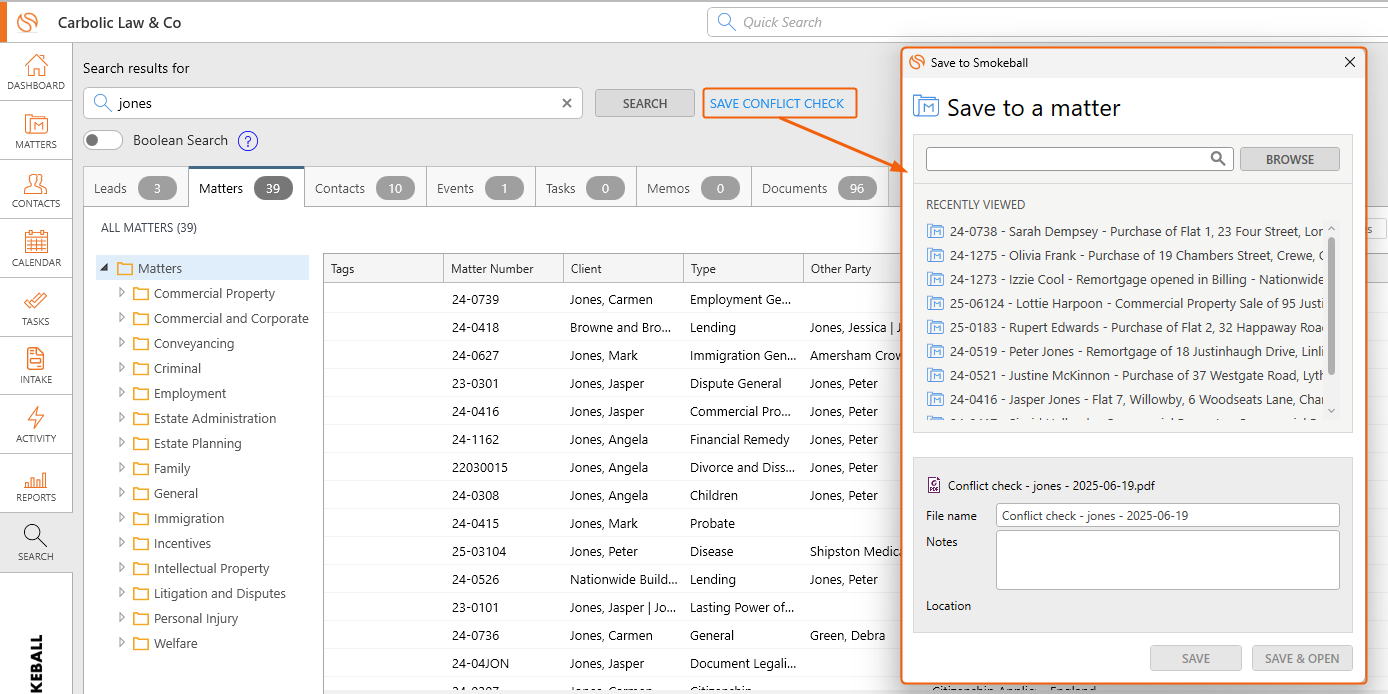The image size is (1388, 694).
Task: Focus the Quick Search field
Action: tap(1047, 22)
